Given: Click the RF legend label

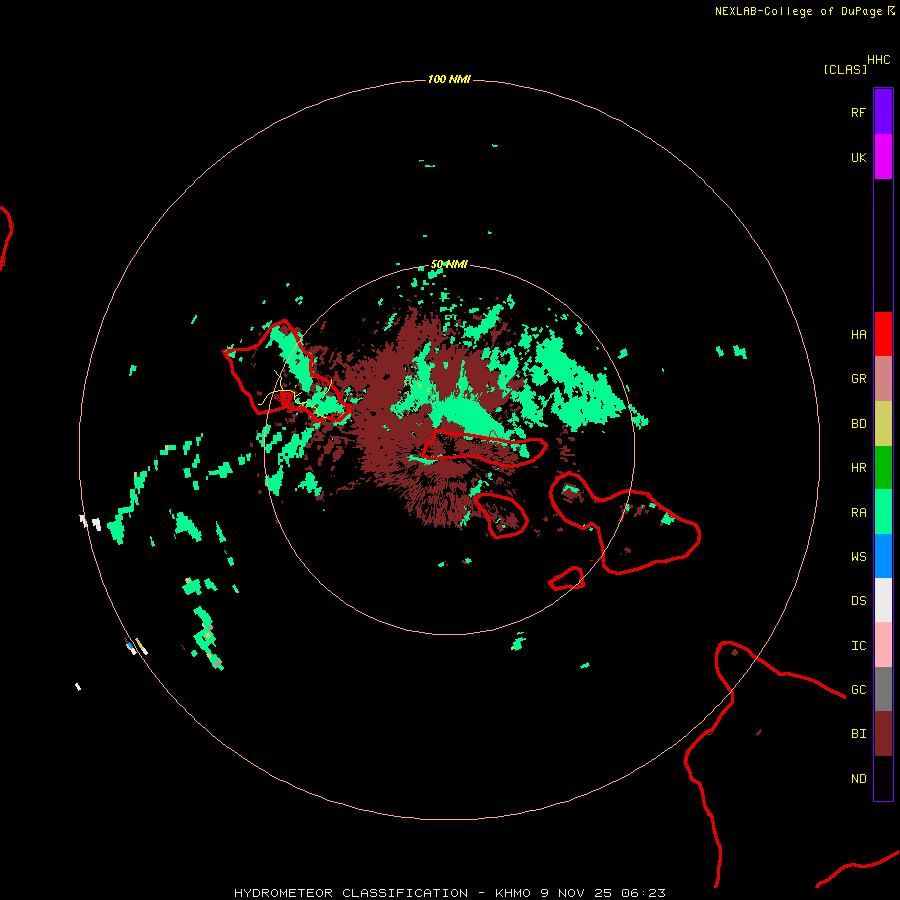Looking at the screenshot, I should (858, 112).
